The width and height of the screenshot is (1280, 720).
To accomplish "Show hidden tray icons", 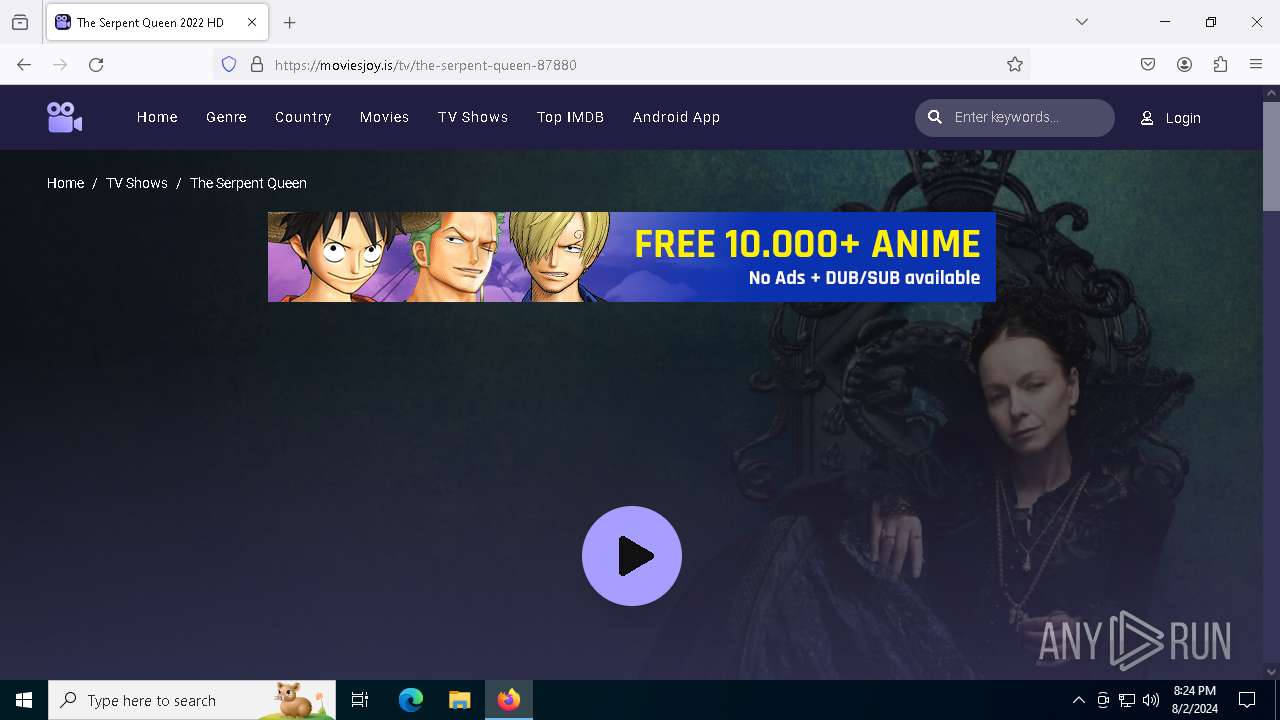I will tap(1078, 700).
